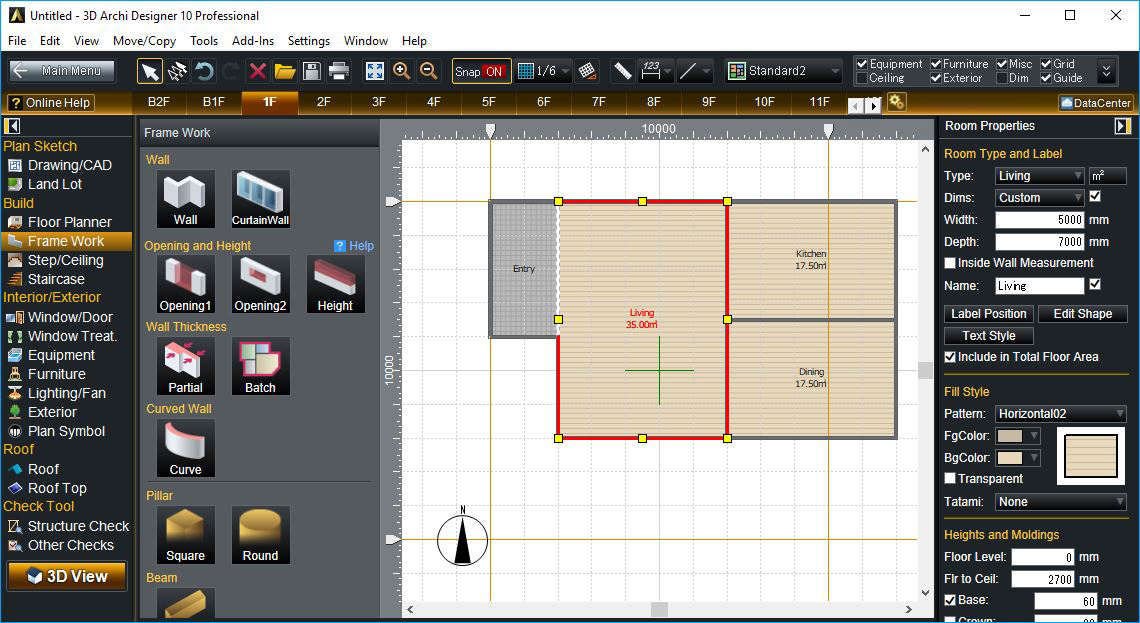Open the 3D View button

click(67, 576)
